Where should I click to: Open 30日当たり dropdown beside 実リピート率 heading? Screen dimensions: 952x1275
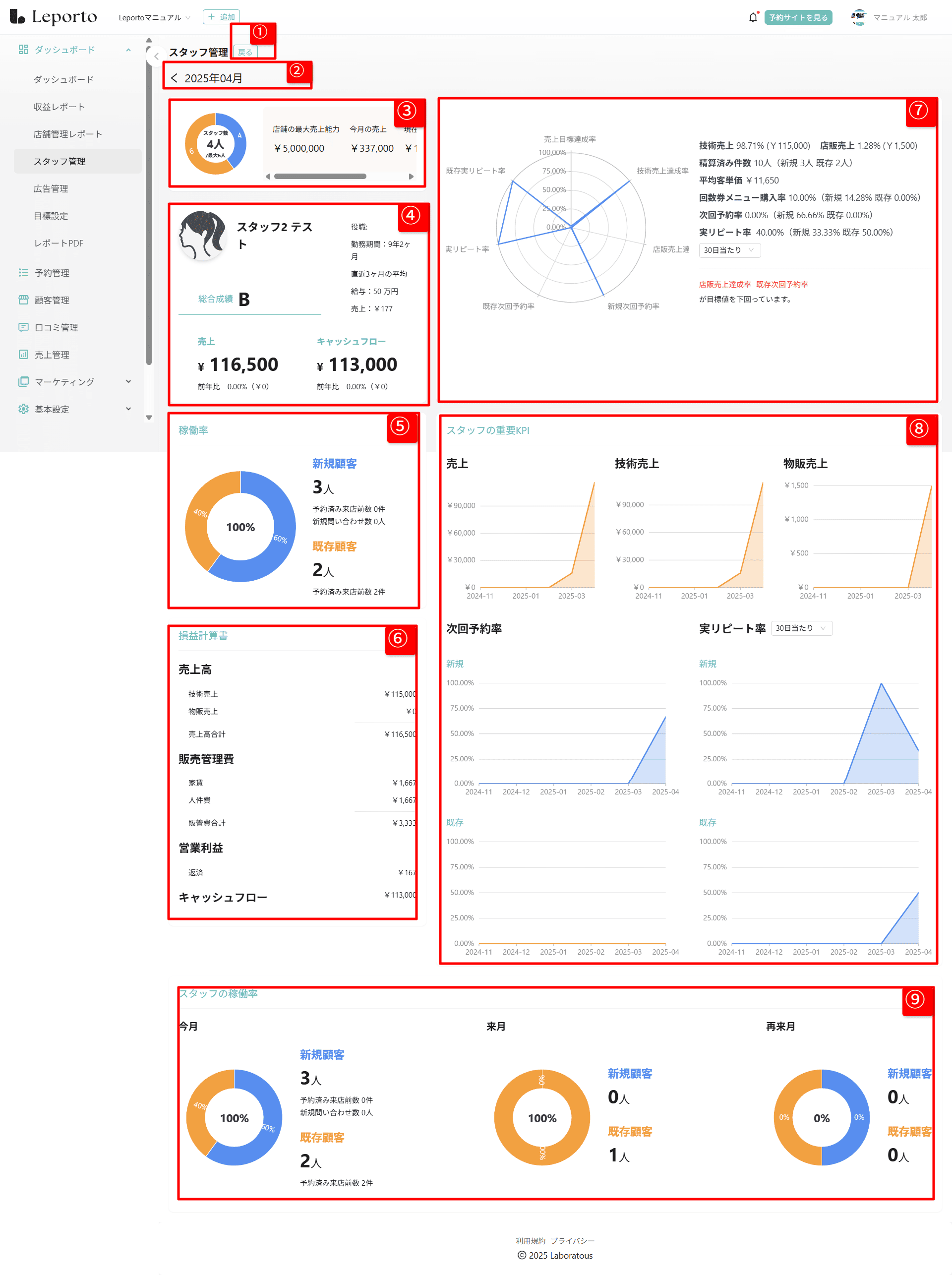(x=801, y=628)
